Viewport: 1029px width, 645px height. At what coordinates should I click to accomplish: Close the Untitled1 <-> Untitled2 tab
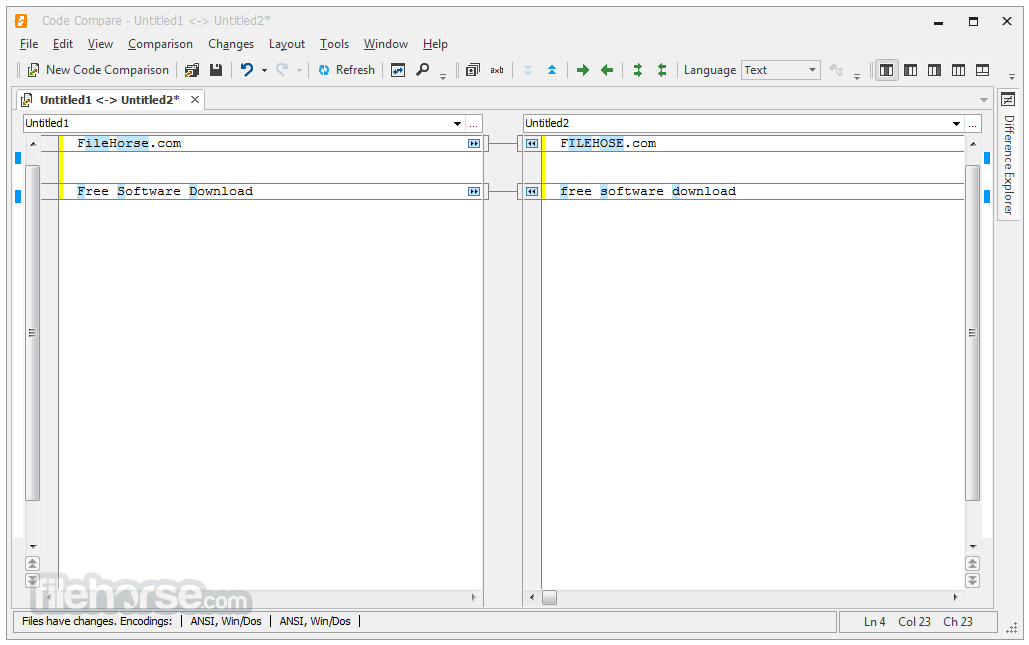[x=195, y=100]
